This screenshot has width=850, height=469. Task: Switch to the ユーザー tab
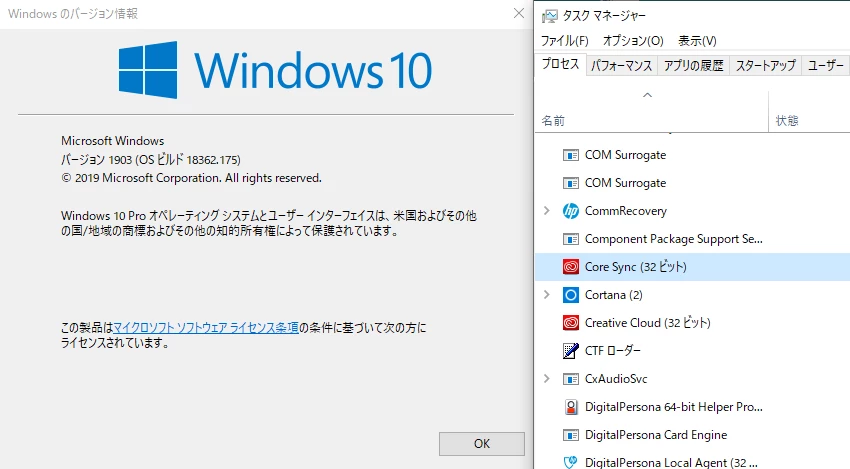(825, 66)
